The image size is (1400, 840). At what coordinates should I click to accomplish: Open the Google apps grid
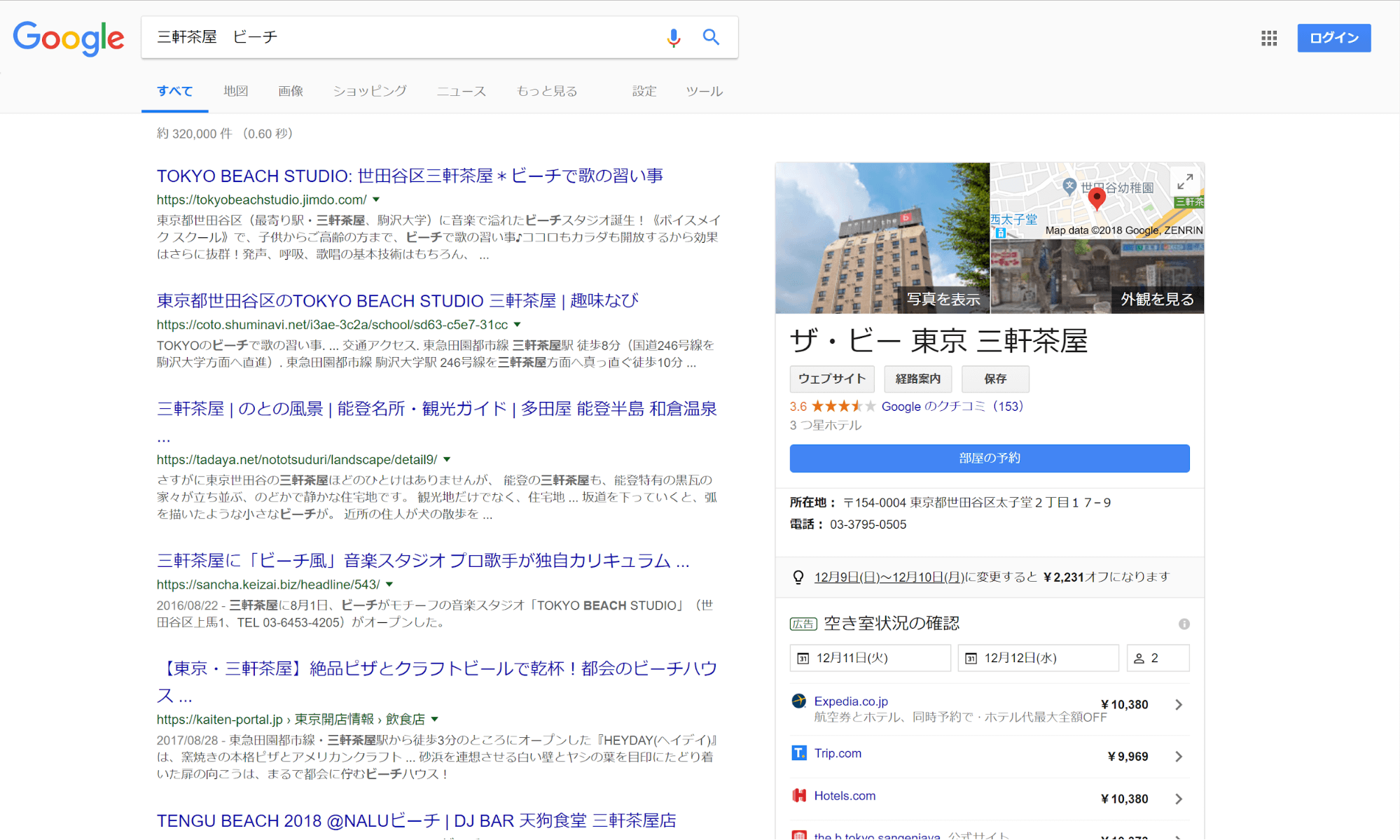point(1269,38)
